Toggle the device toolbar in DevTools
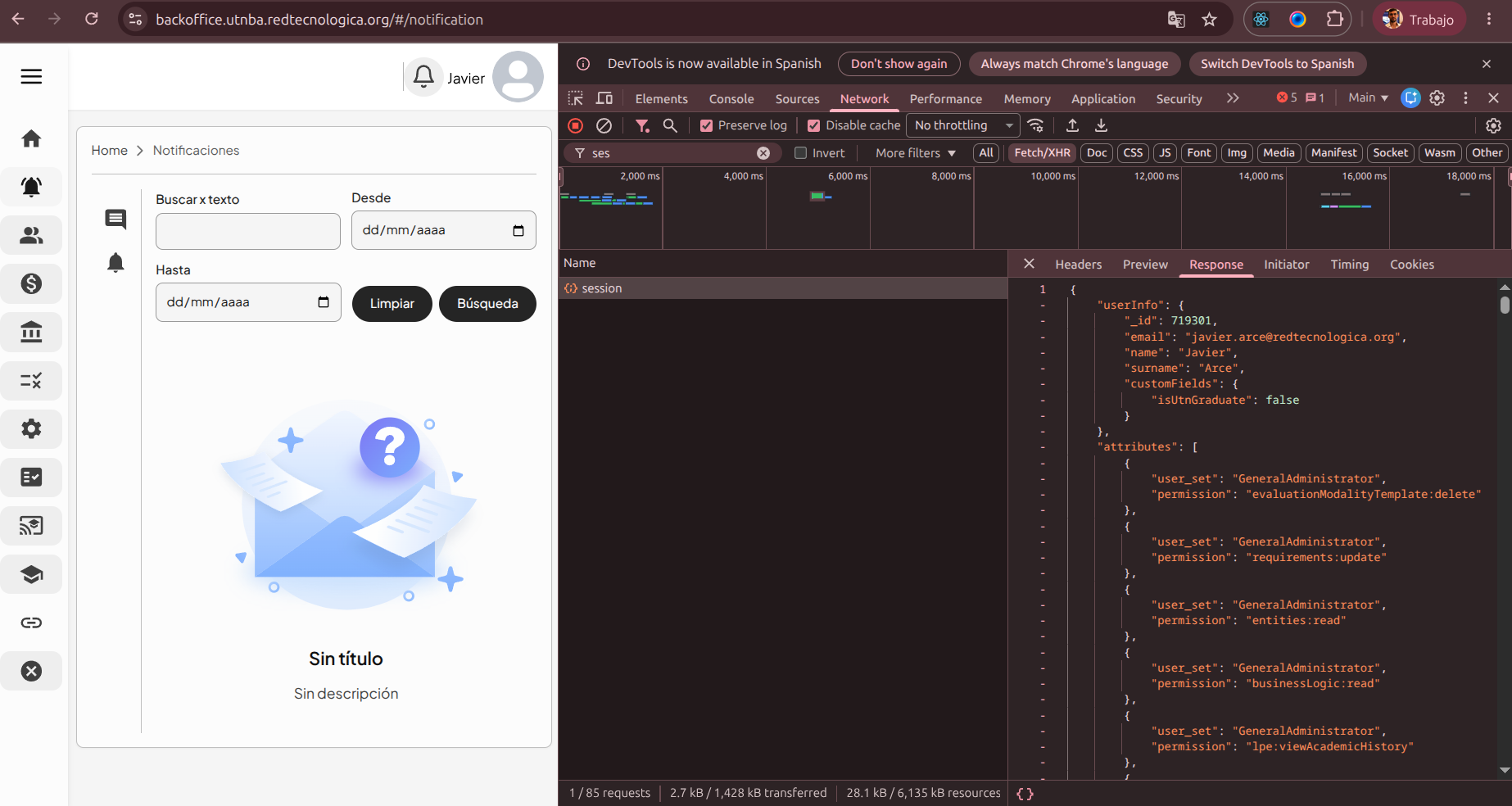This screenshot has height=806, width=1512. 604,98
